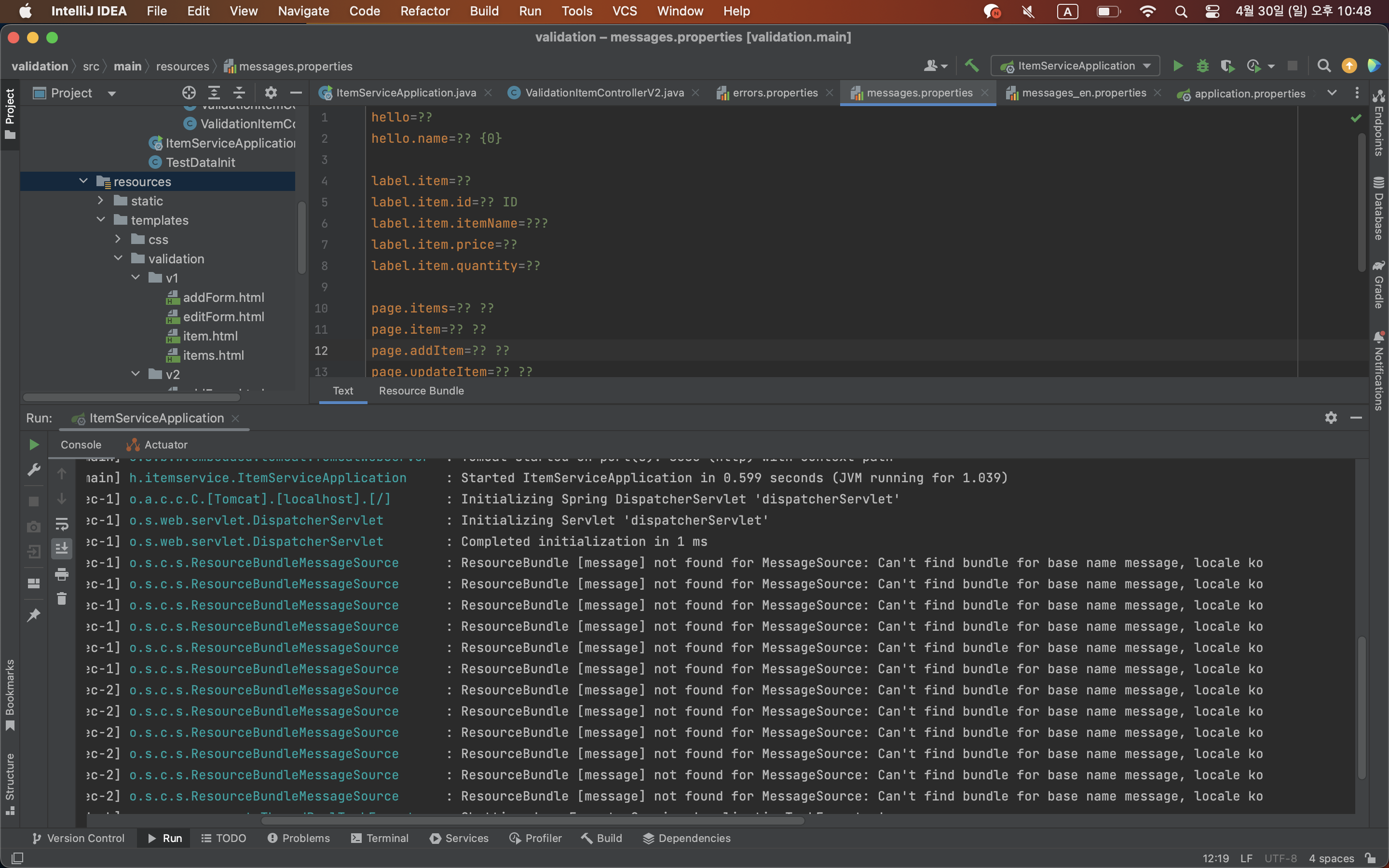1389x868 pixels.
Task: Expand the static folder
Action: click(100, 201)
